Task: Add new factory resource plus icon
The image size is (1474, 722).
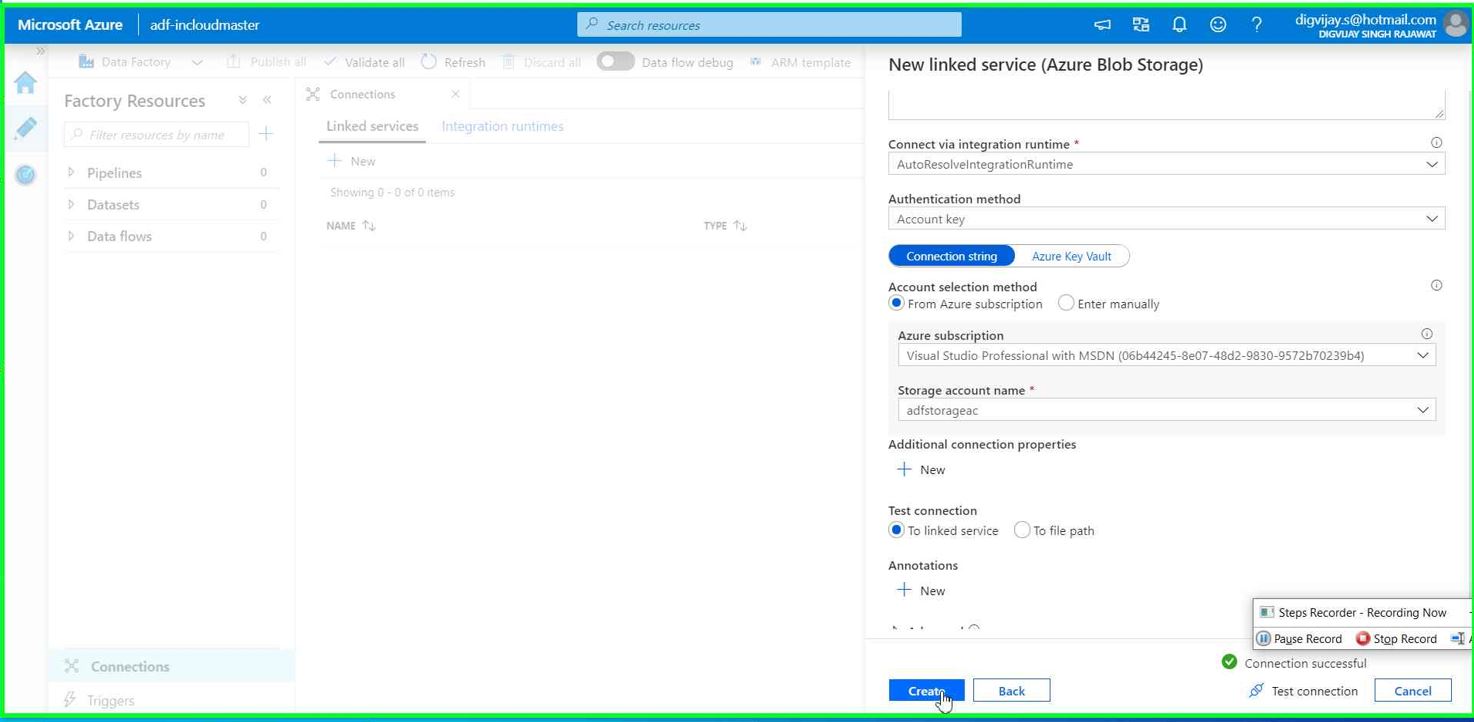Action: point(266,134)
